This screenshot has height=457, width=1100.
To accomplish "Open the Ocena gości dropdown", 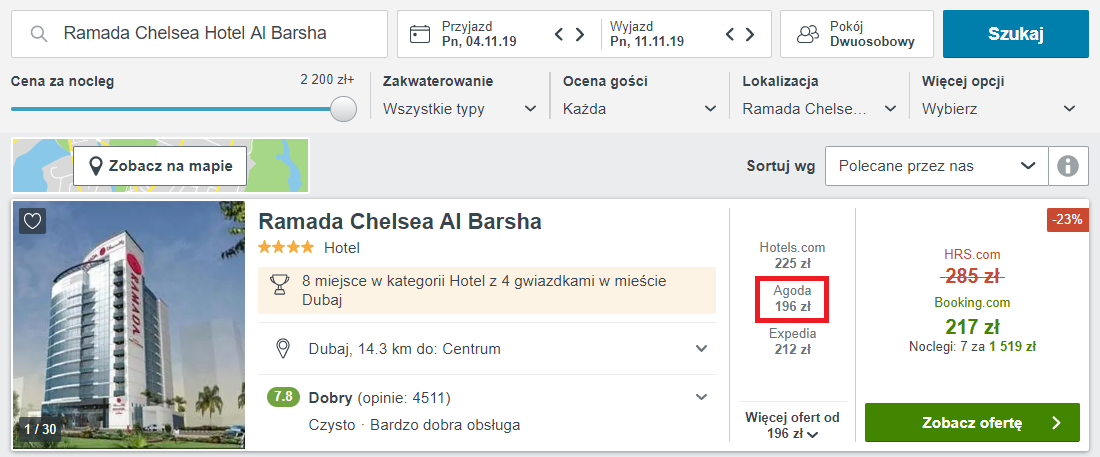I will point(640,108).
